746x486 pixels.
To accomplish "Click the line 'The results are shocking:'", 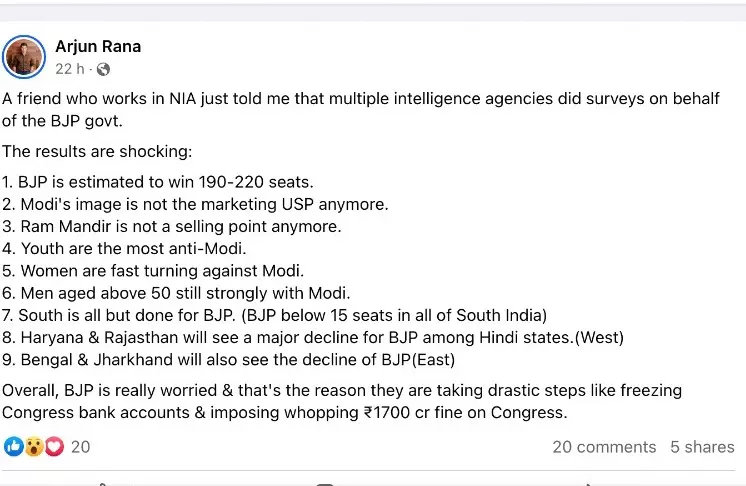I will (x=97, y=151).
